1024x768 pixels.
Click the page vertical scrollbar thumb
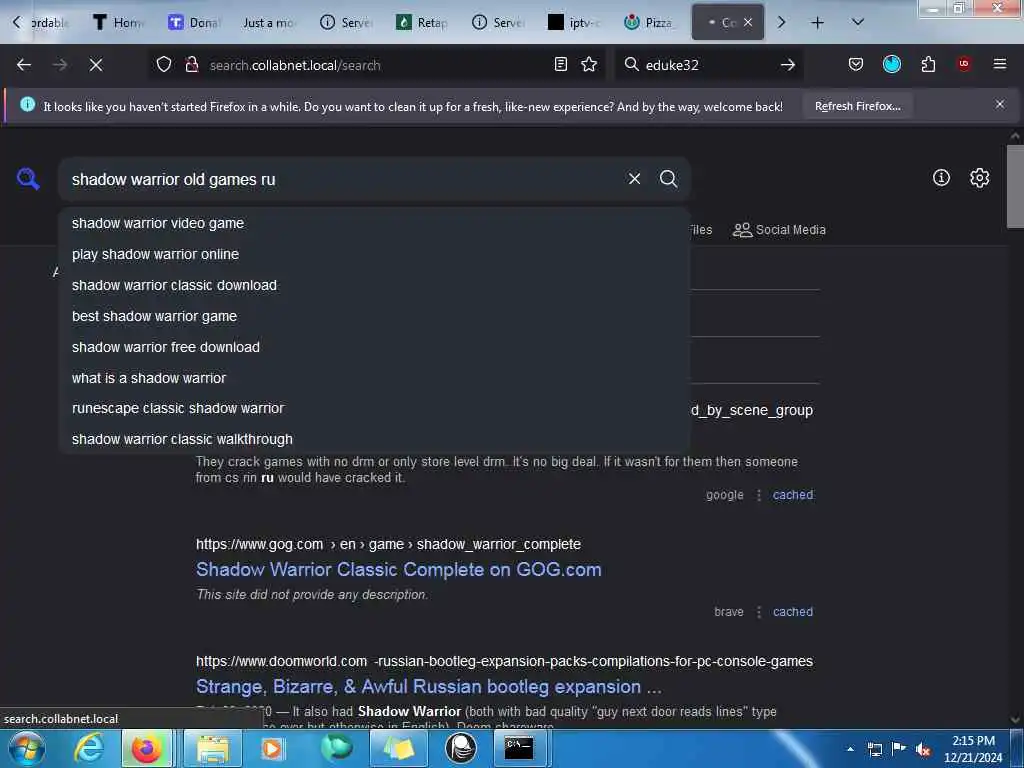tap(1015, 185)
